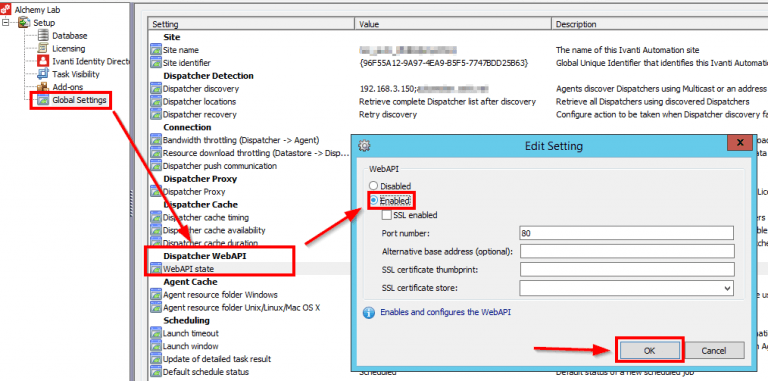Click the Agent resource folder Unix icon
The width and height of the screenshot is (768, 381).
pyautogui.click(x=156, y=307)
